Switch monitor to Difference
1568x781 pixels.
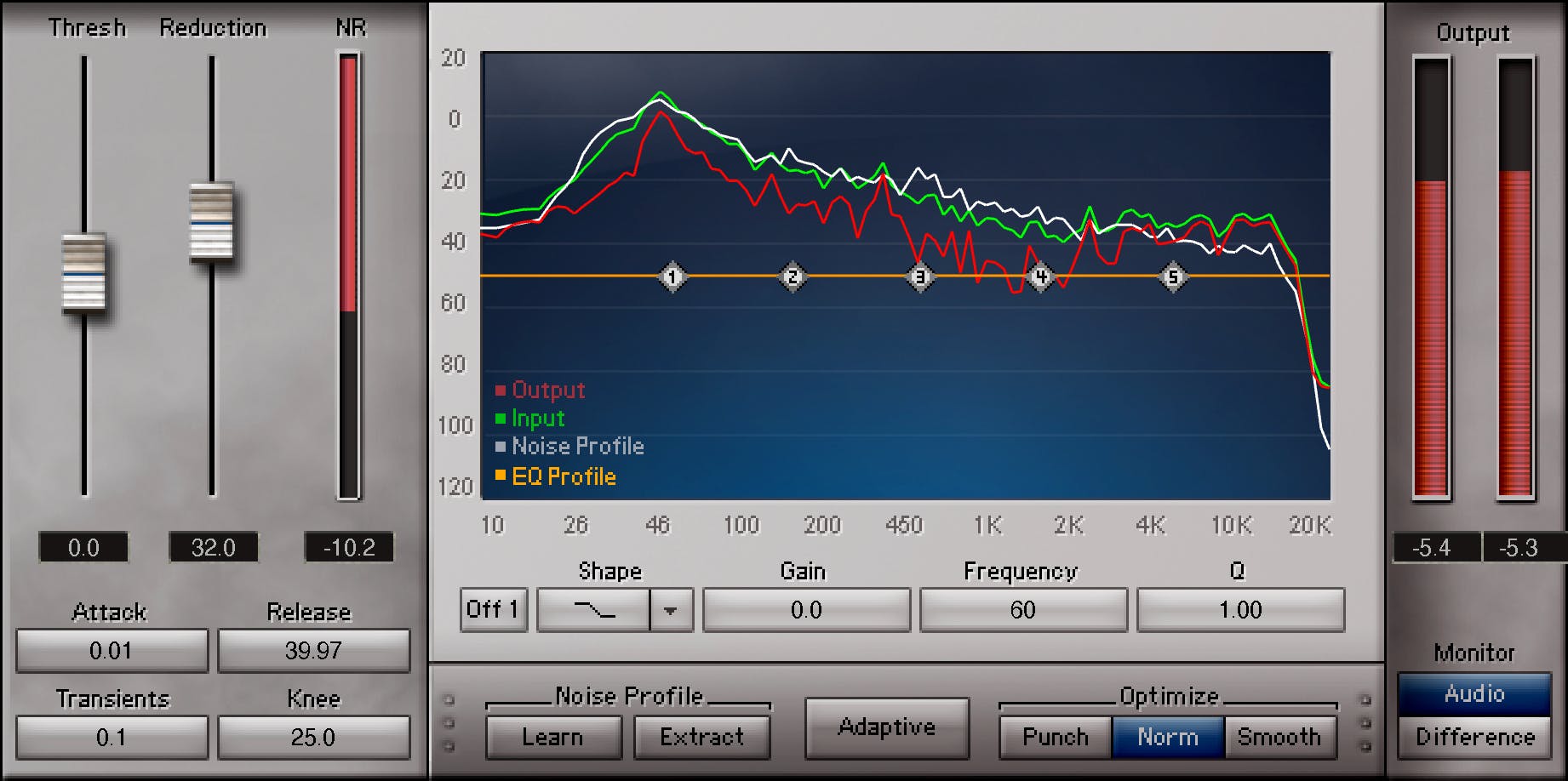click(1474, 737)
